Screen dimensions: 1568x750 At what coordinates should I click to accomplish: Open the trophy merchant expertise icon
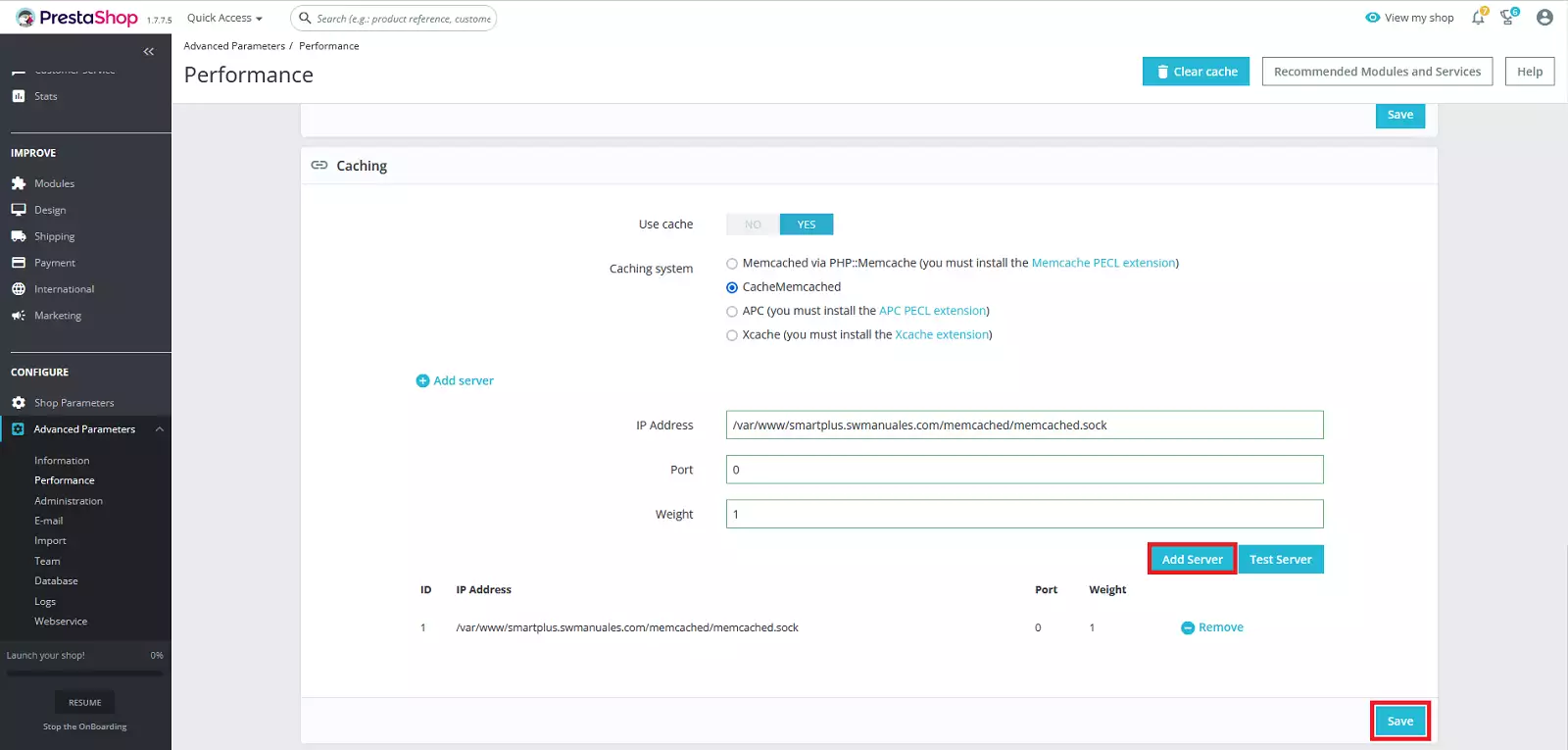click(1507, 18)
